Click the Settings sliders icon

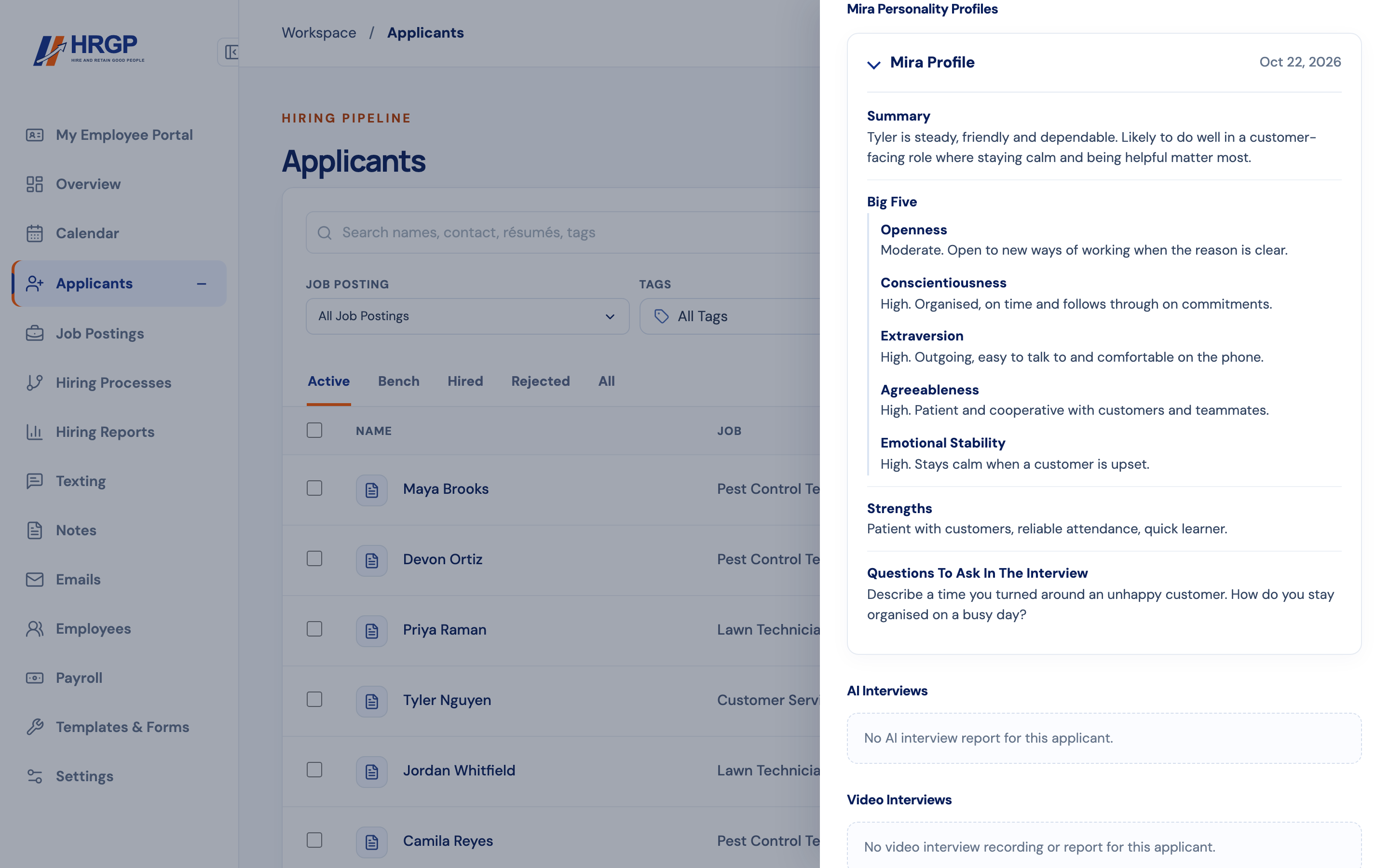click(x=34, y=776)
